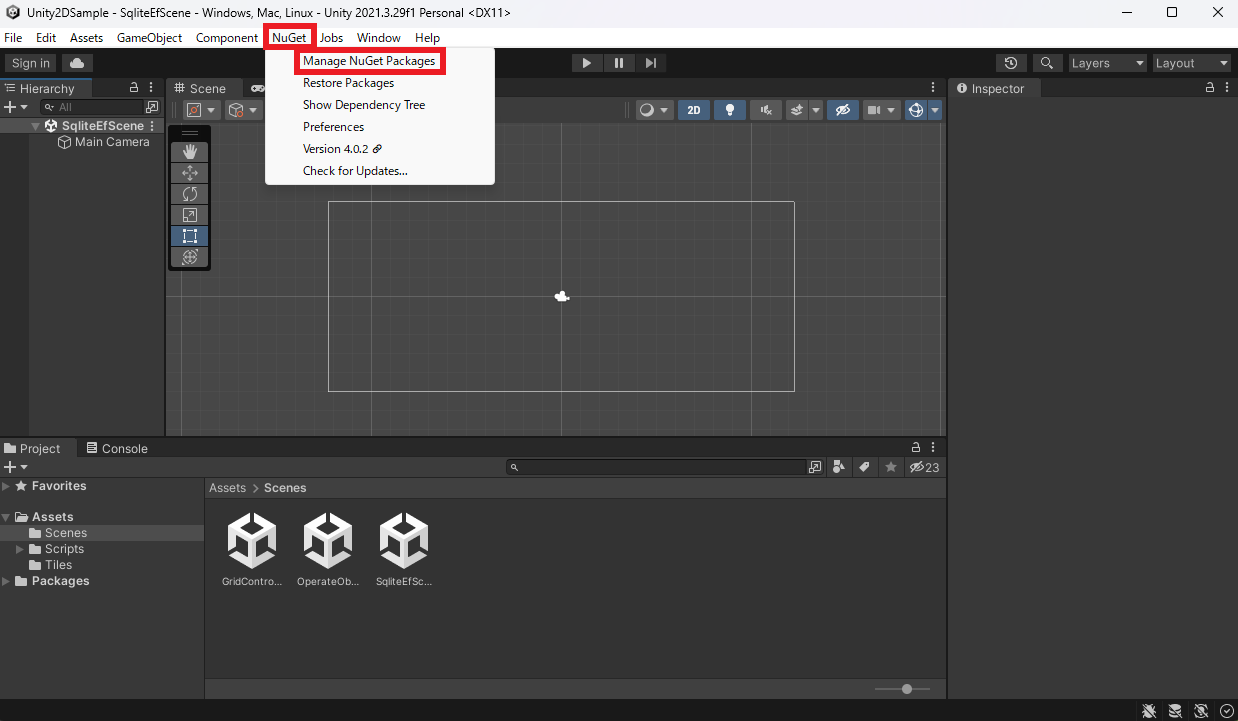Click the global search magnifier icon
The height and width of the screenshot is (721, 1238).
(x=1047, y=63)
